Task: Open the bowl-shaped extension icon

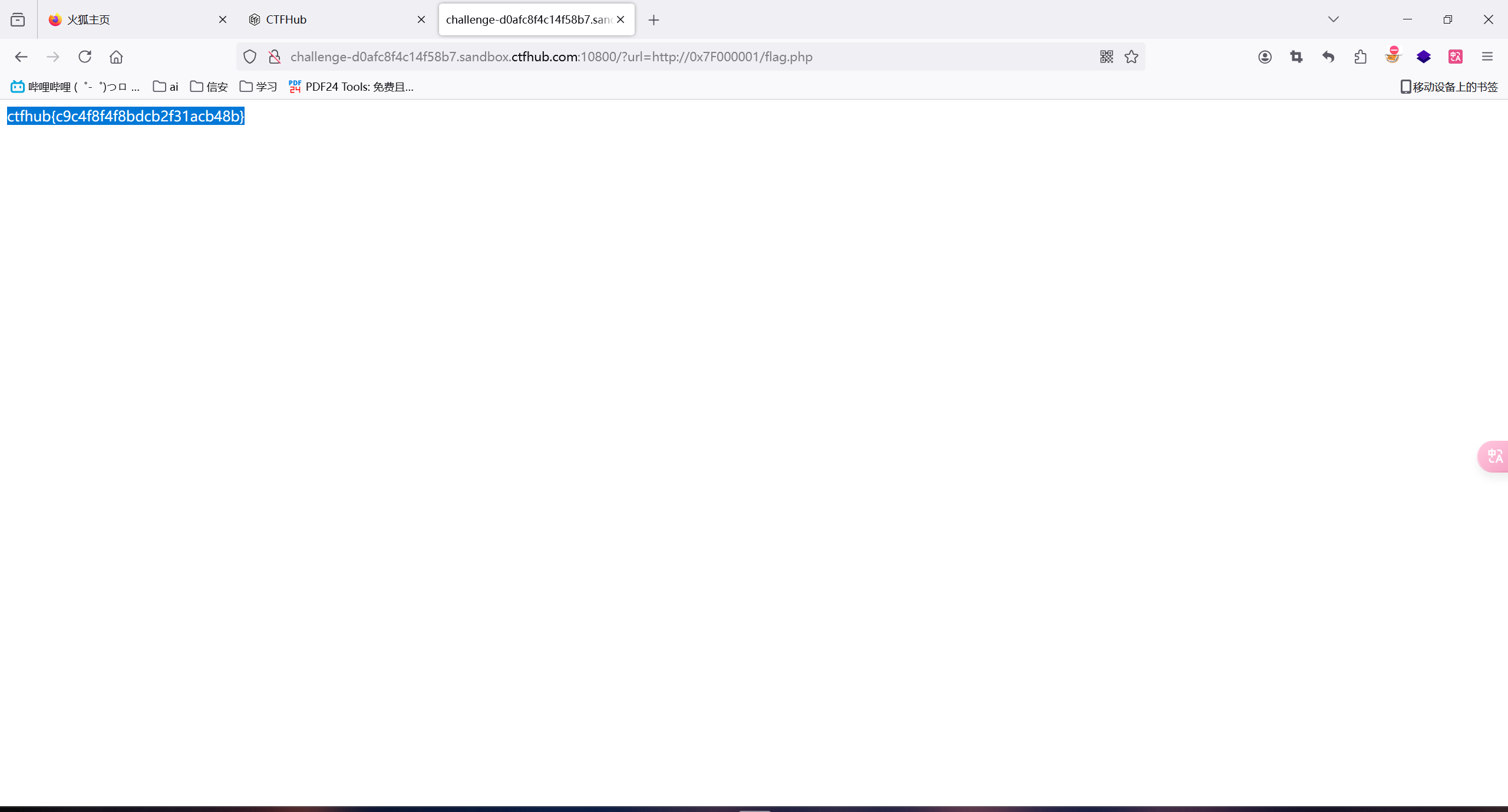Action: [1392, 55]
